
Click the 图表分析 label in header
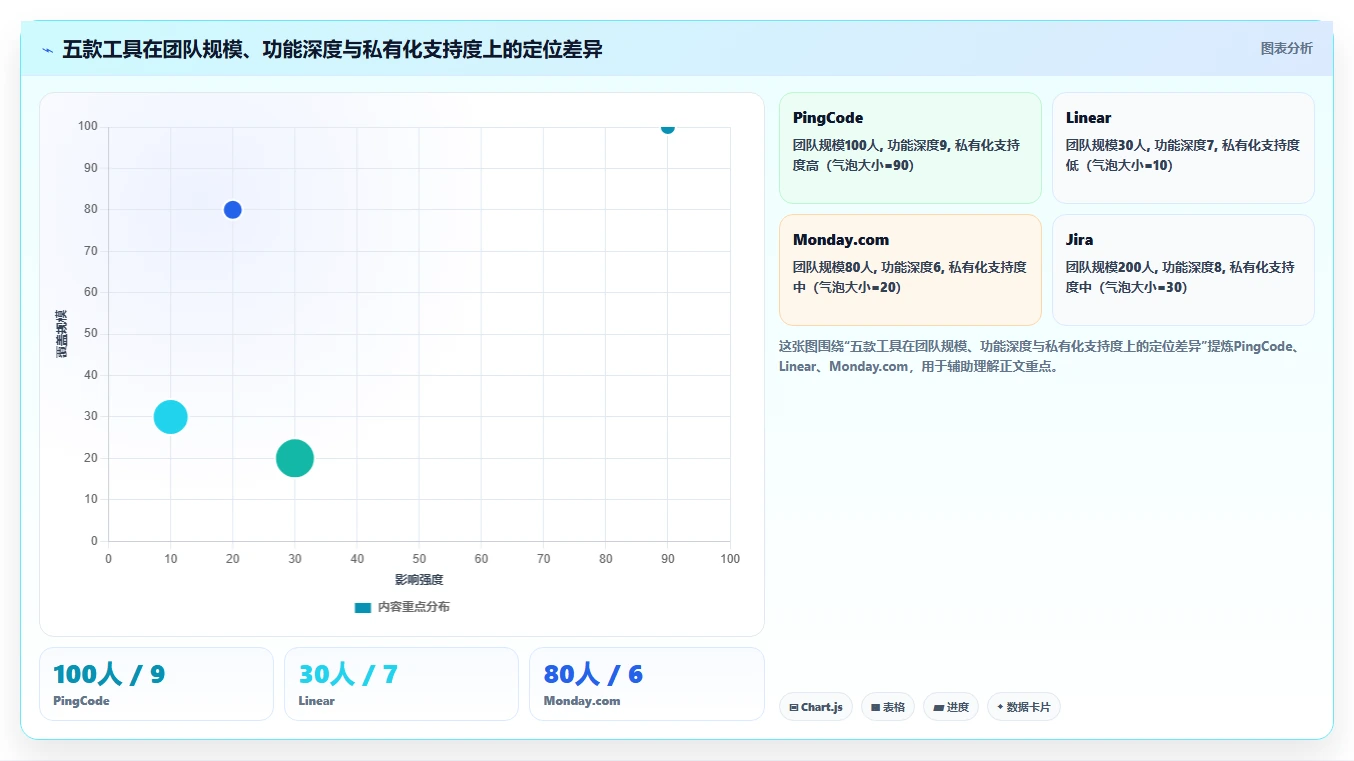tap(1286, 49)
